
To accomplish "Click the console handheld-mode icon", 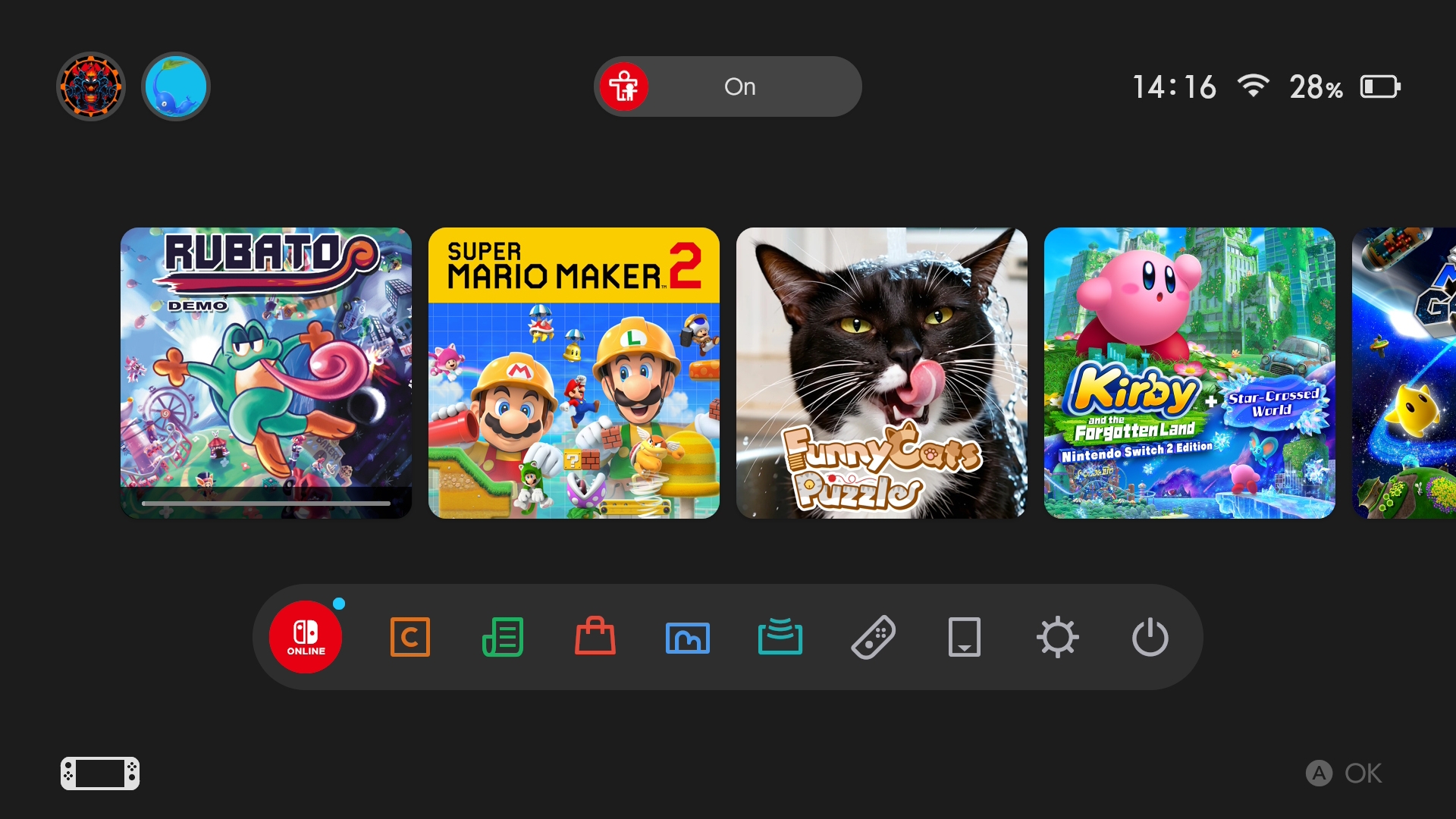I will pos(100,773).
